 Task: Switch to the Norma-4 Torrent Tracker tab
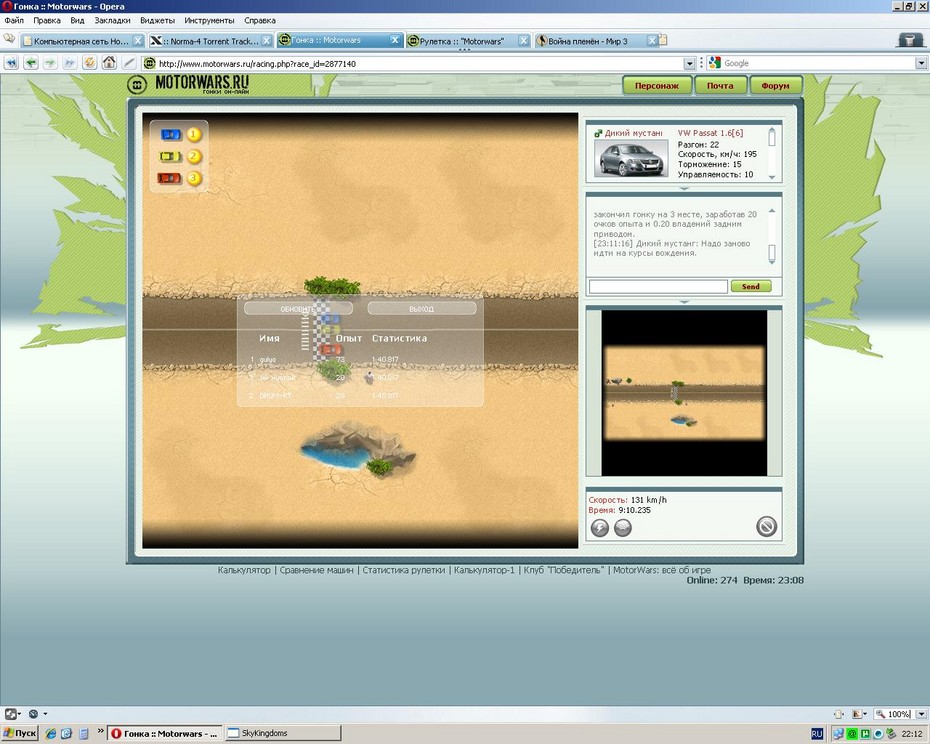[211, 40]
